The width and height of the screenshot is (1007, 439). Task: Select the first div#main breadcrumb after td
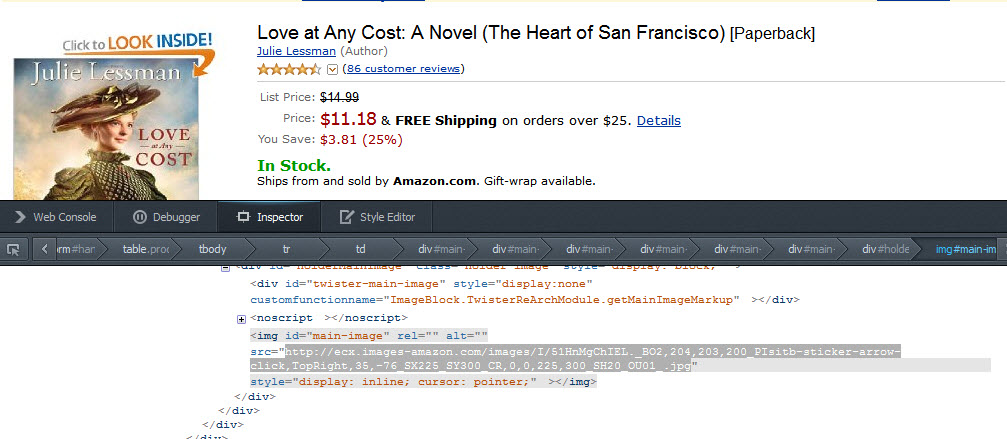[441, 250]
